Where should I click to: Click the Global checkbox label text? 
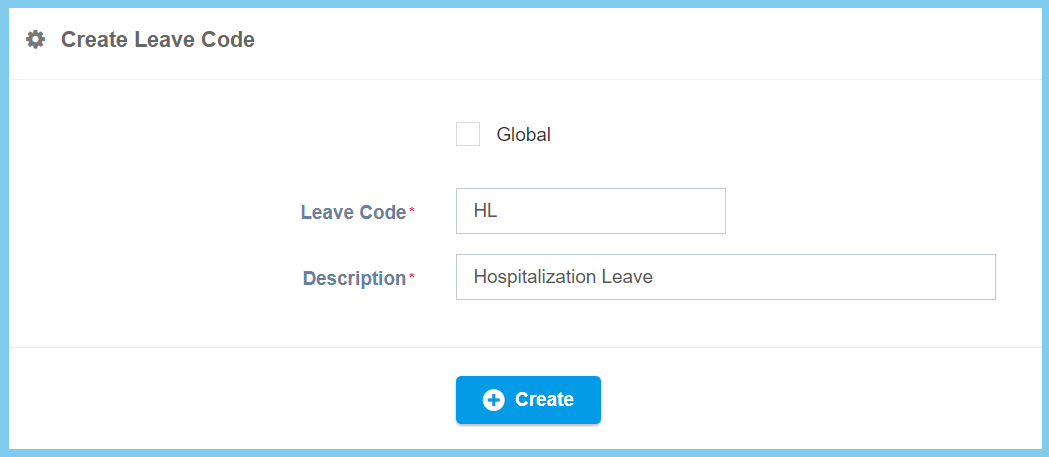click(x=523, y=134)
